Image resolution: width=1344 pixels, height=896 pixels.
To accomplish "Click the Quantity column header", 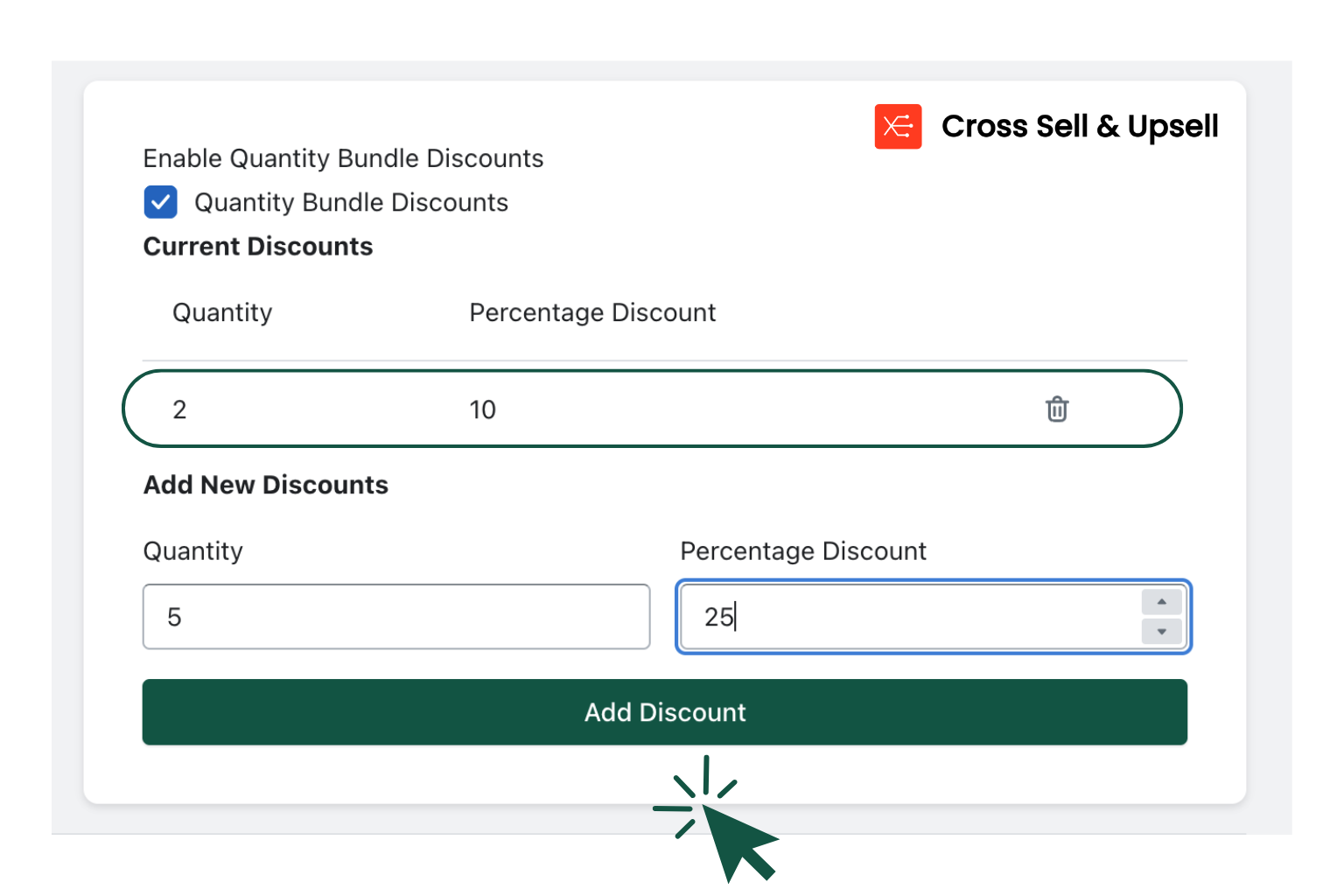I will coord(222,312).
